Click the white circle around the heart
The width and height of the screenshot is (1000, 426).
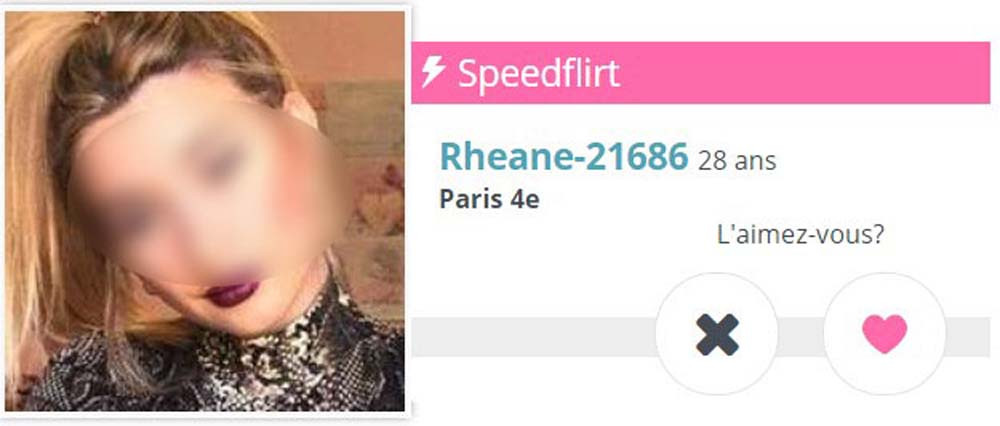[885, 334]
